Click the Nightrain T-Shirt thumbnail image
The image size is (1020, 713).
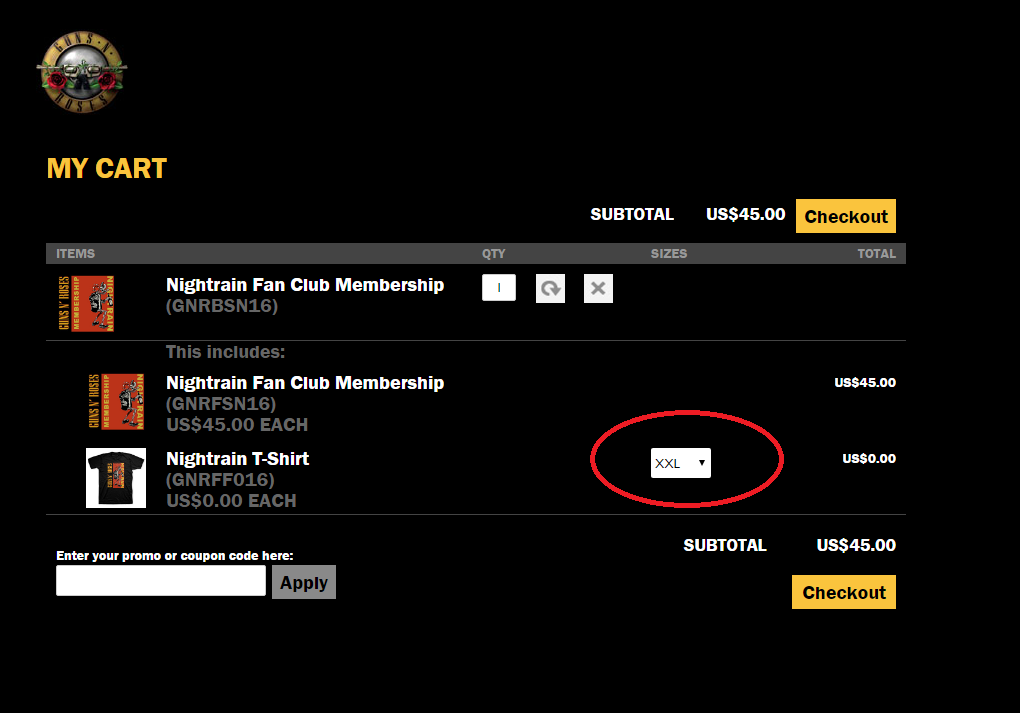(x=116, y=478)
